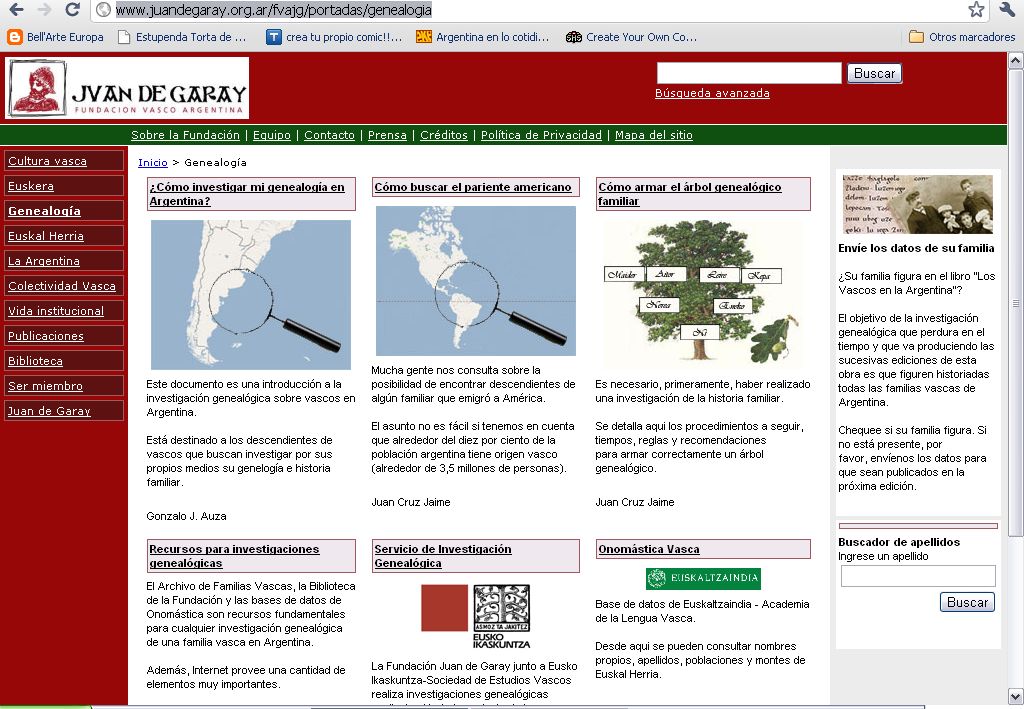The image size is (1024, 709).
Task: Click the browser back arrow
Action: (16, 9)
